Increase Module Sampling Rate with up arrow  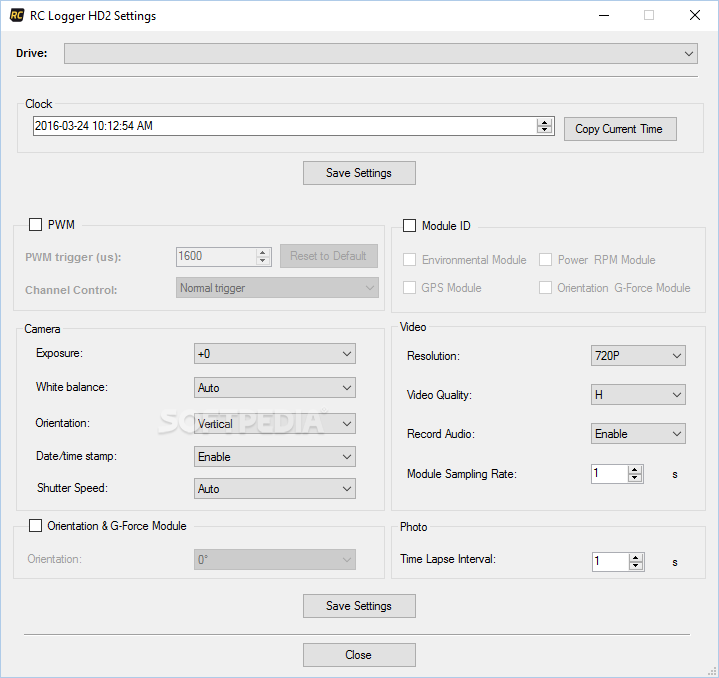tap(635, 470)
